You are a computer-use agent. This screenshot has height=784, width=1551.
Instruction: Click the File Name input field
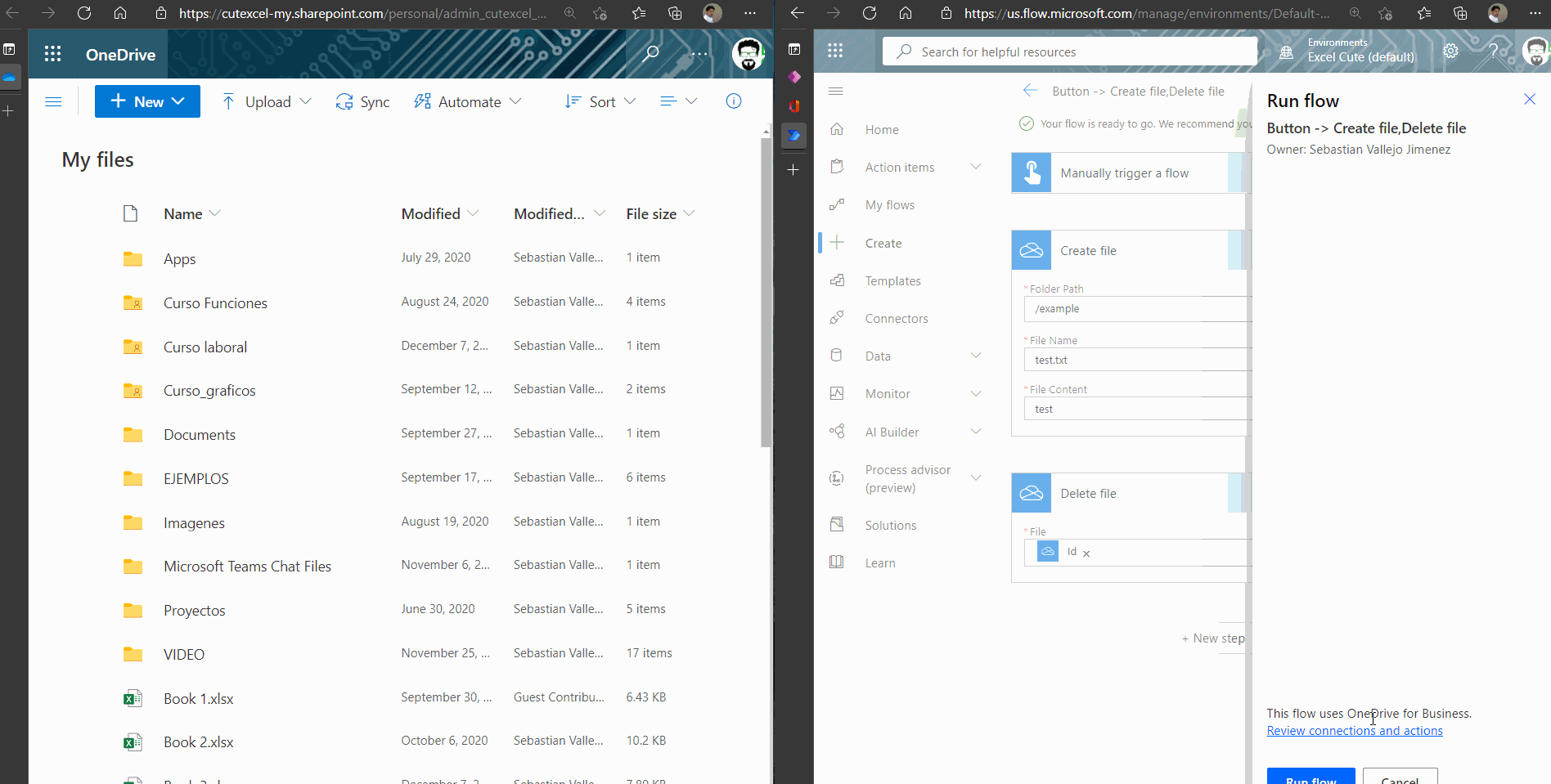(x=1137, y=360)
